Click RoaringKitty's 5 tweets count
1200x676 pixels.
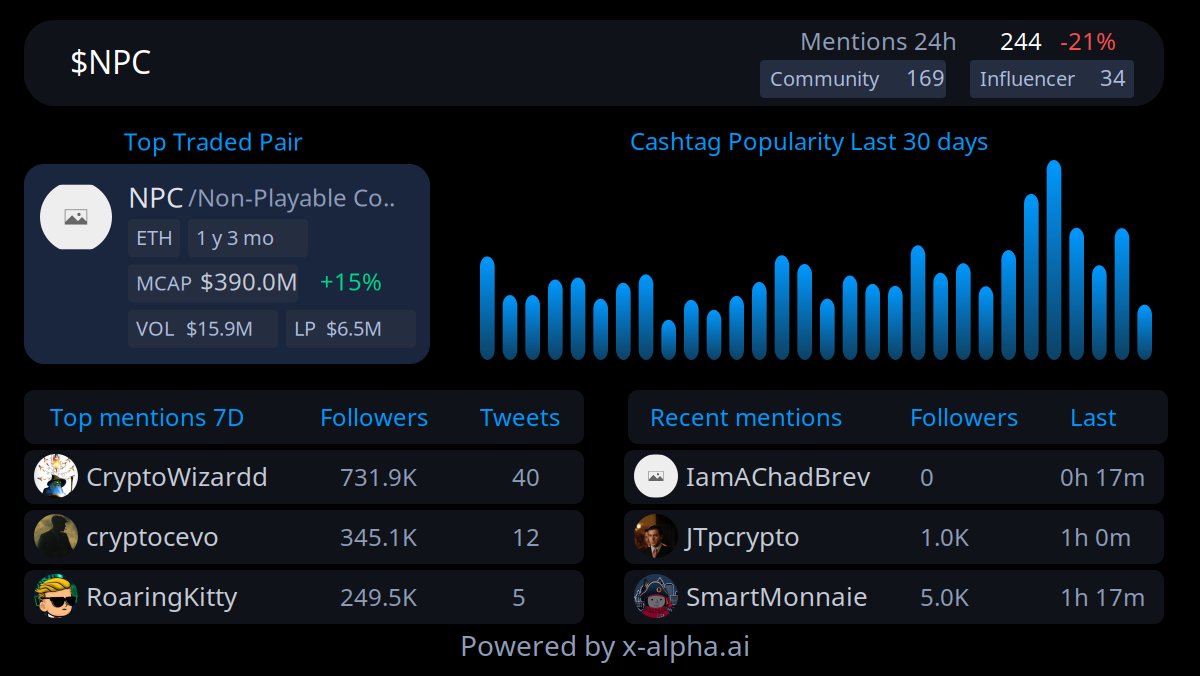(x=519, y=598)
